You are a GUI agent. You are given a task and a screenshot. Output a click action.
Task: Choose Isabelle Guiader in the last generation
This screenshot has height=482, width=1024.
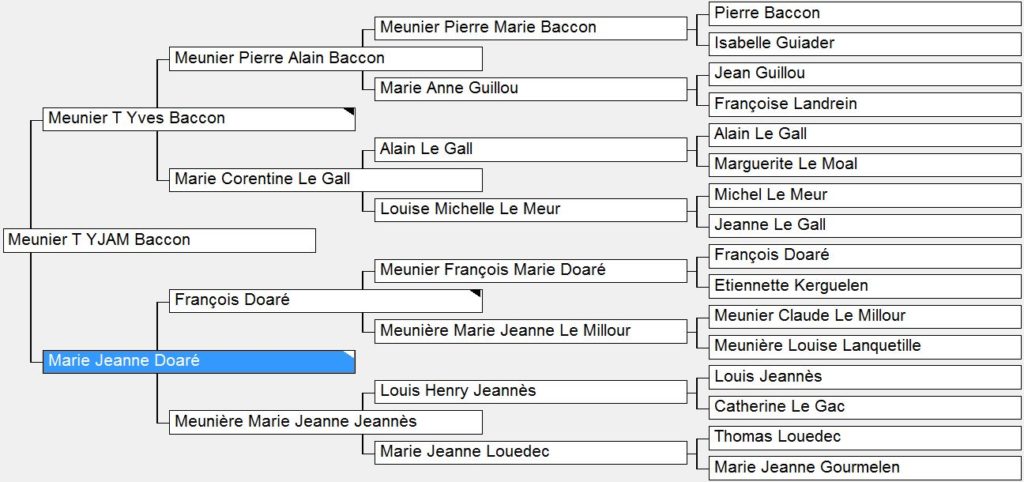pos(865,44)
